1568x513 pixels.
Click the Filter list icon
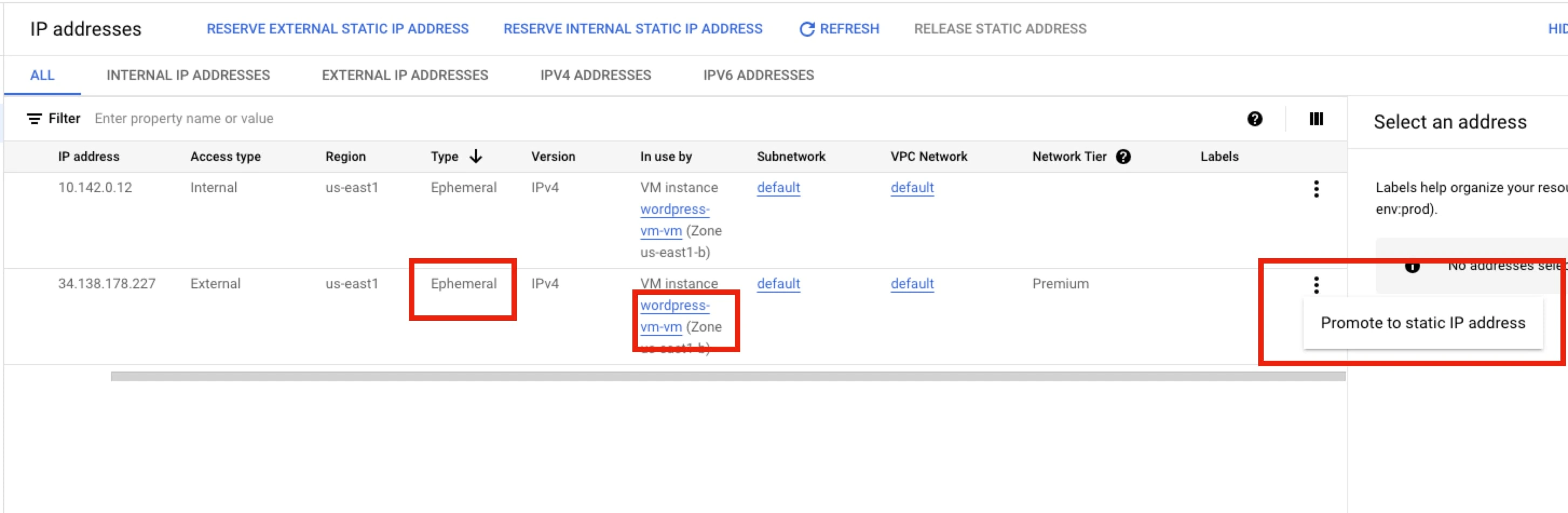[34, 118]
